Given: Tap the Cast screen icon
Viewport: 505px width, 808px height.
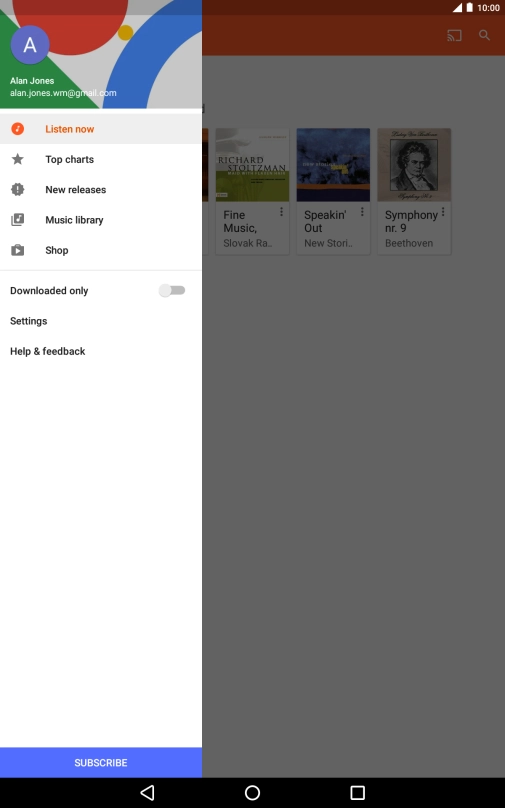Looking at the screenshot, I should [x=454, y=35].
